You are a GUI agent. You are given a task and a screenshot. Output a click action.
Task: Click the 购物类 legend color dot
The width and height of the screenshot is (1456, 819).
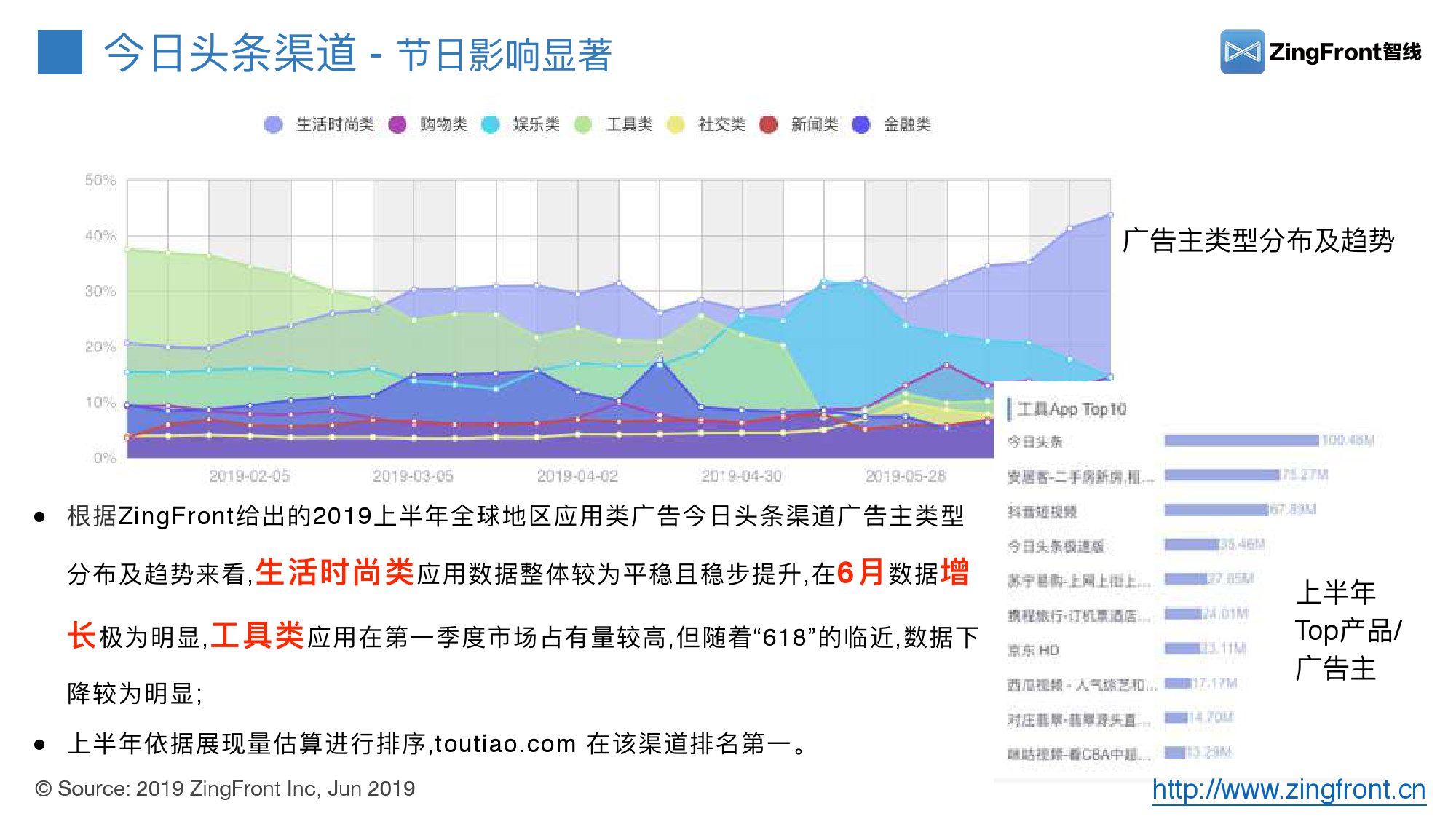coord(397,124)
